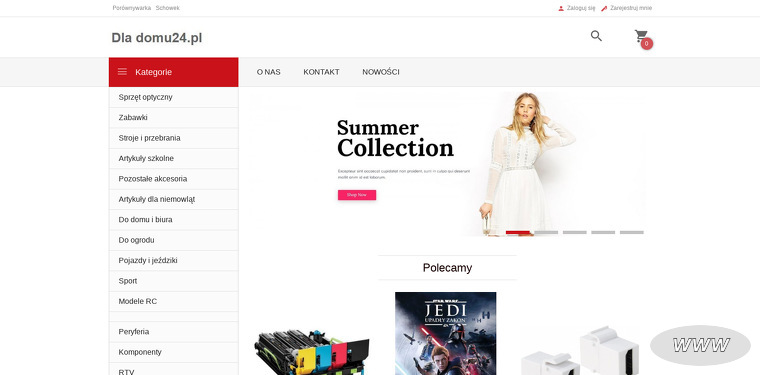Click the user icon beside Zaloguj się
The height and width of the screenshot is (375, 760).
click(x=561, y=8)
